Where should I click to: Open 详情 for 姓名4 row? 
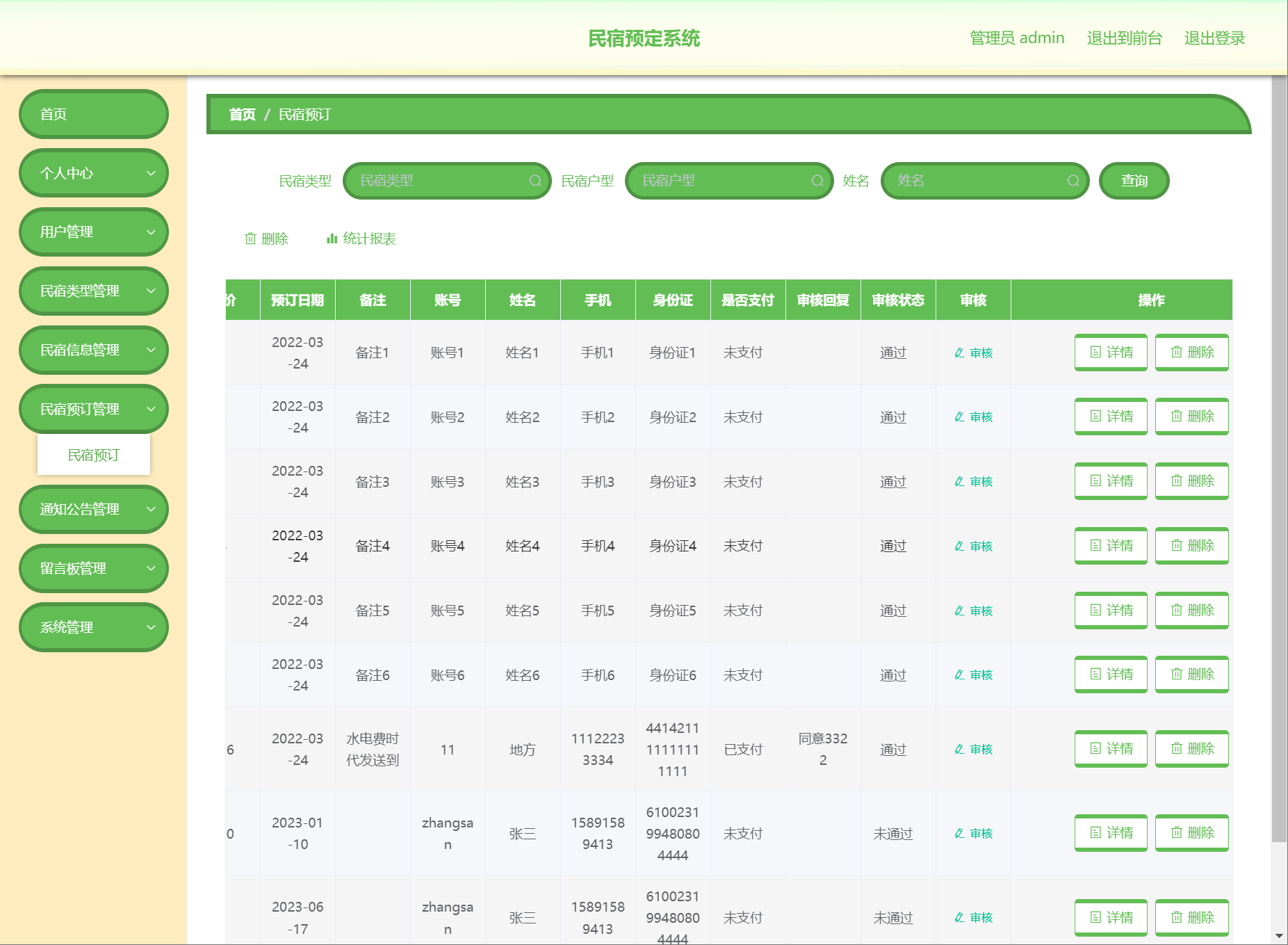1111,546
